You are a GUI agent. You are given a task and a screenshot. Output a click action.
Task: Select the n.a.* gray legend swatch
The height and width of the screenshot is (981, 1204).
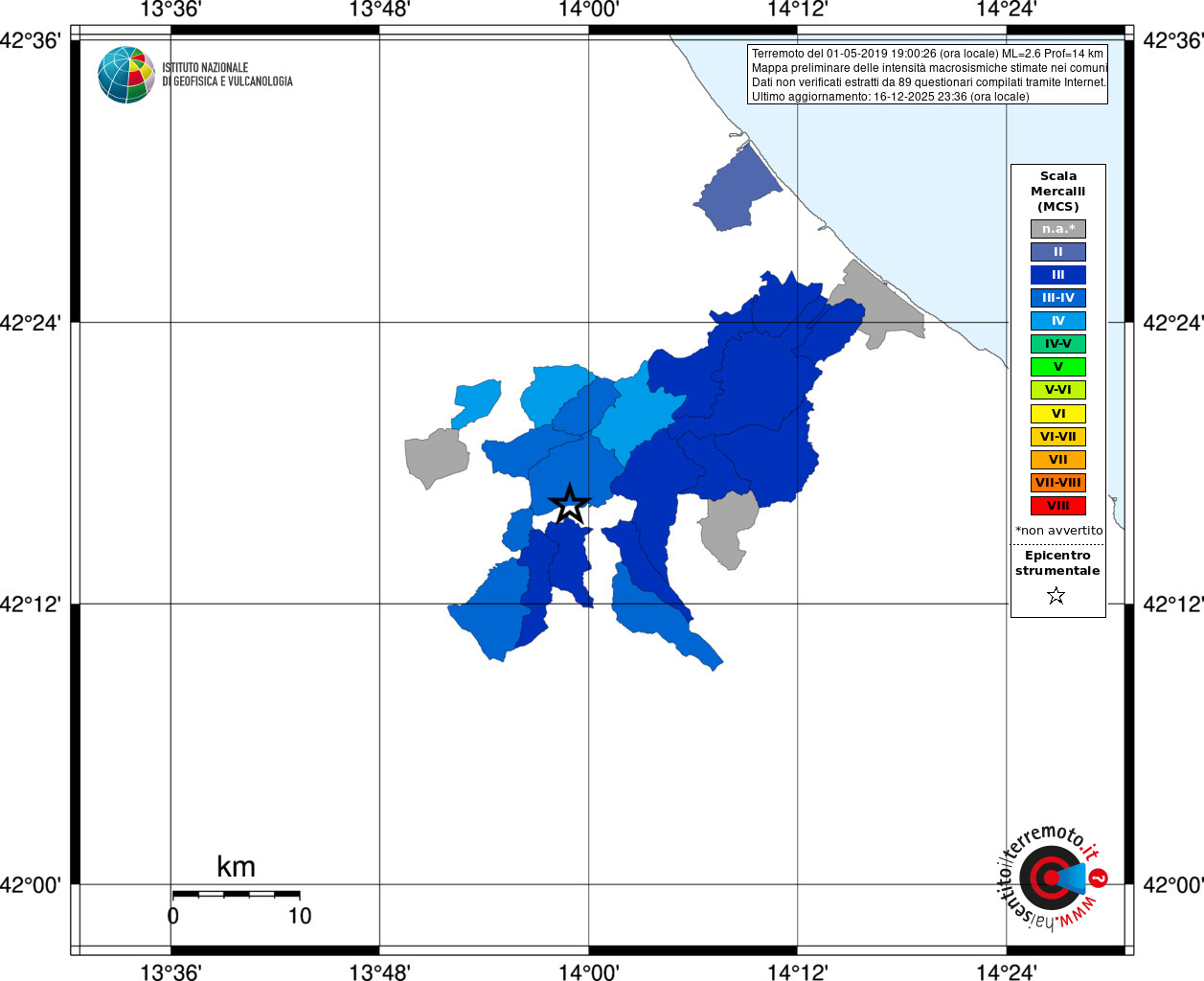(x=1058, y=229)
